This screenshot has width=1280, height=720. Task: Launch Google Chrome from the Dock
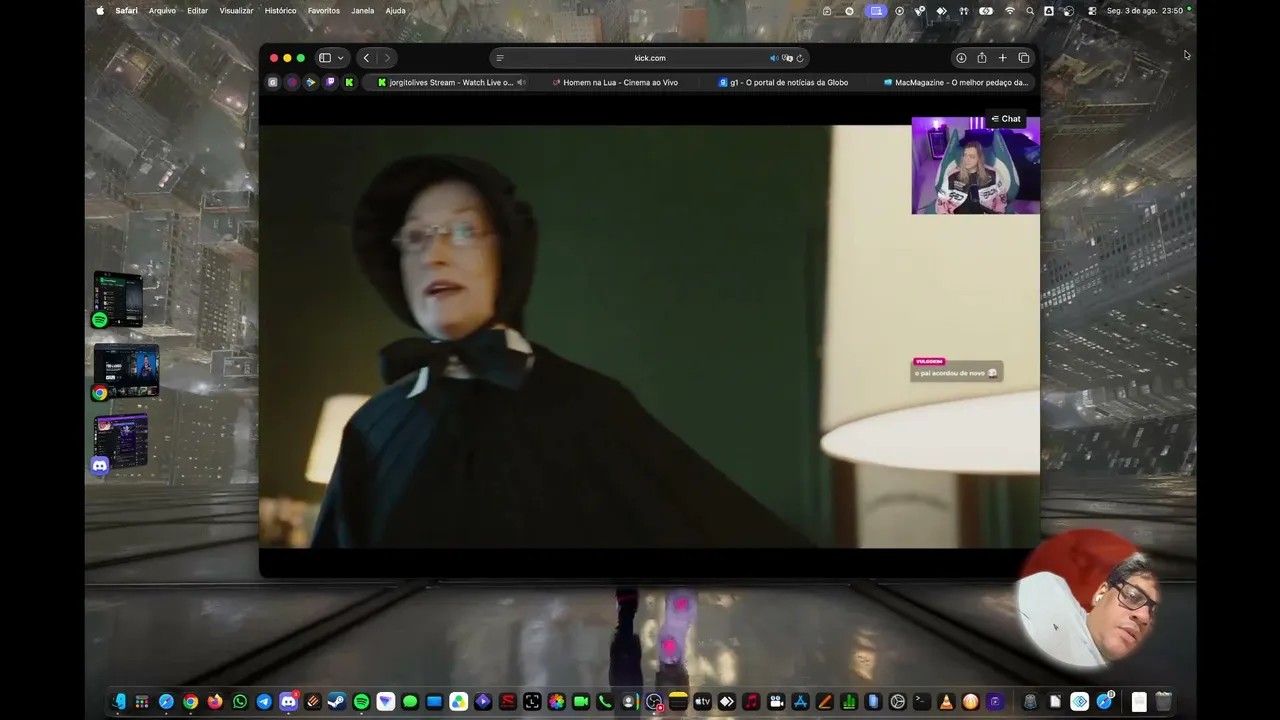point(191,702)
